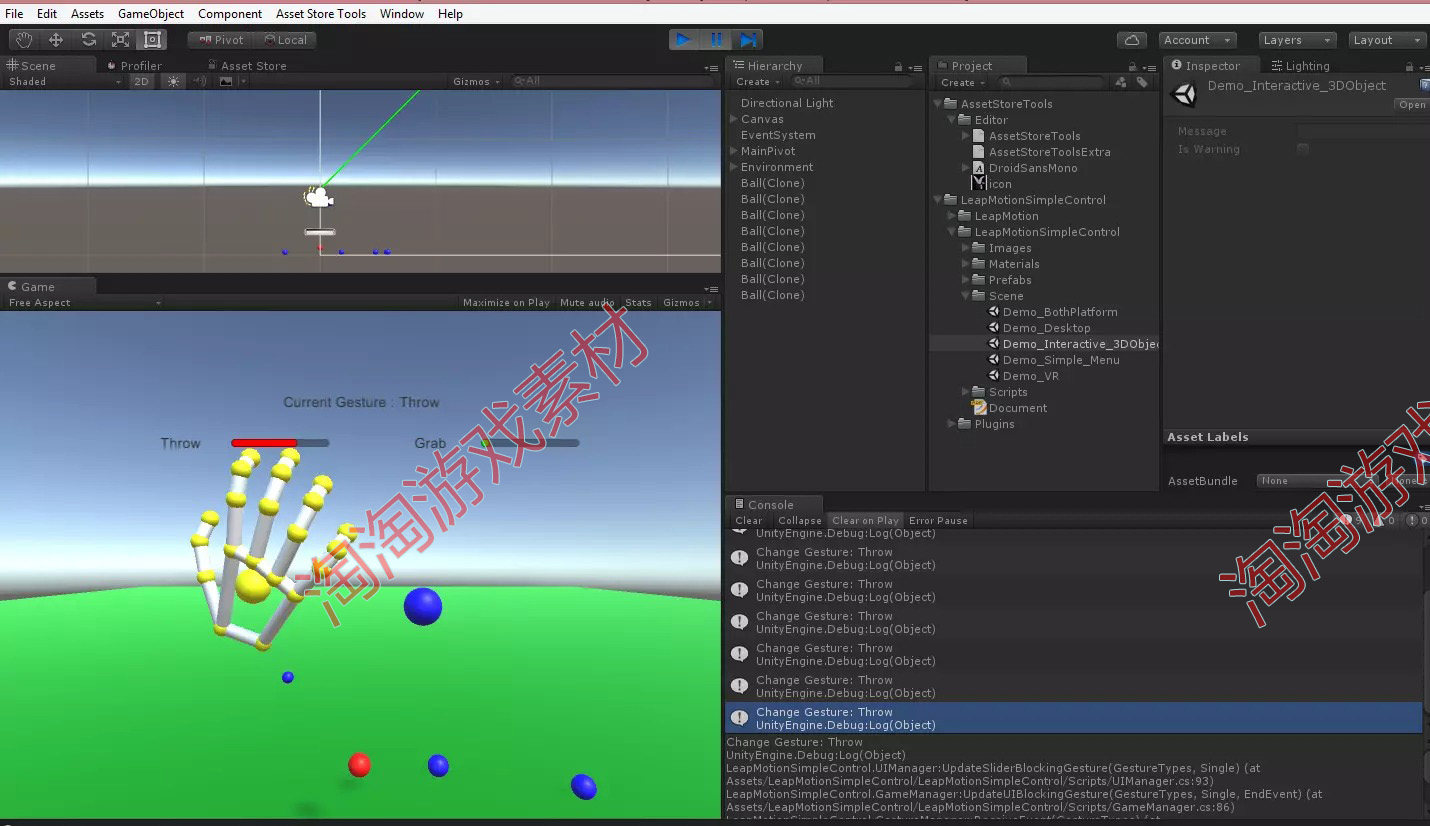Click the Play button
The height and width of the screenshot is (826, 1430).
(684, 40)
